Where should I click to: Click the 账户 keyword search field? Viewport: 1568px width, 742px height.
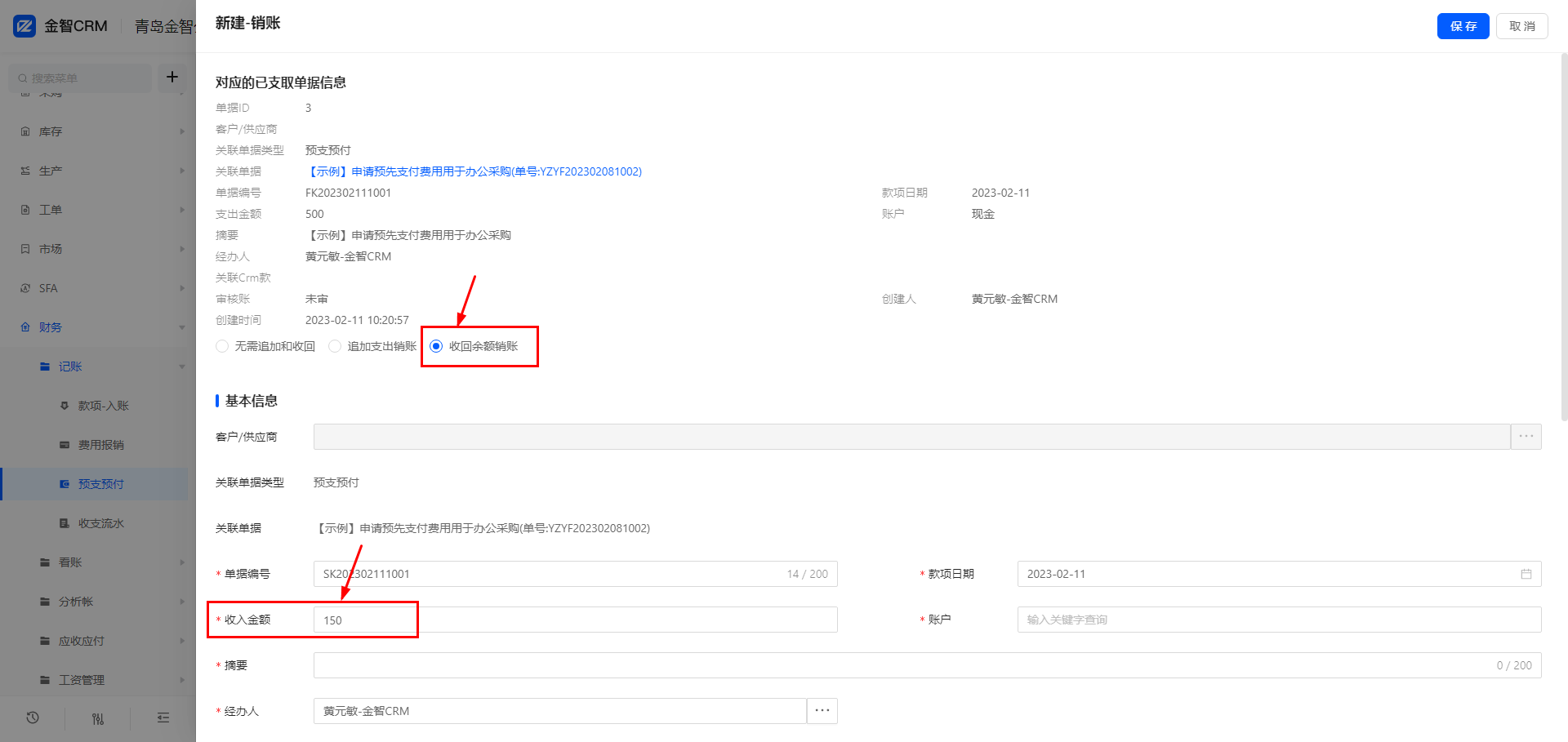(x=1280, y=620)
